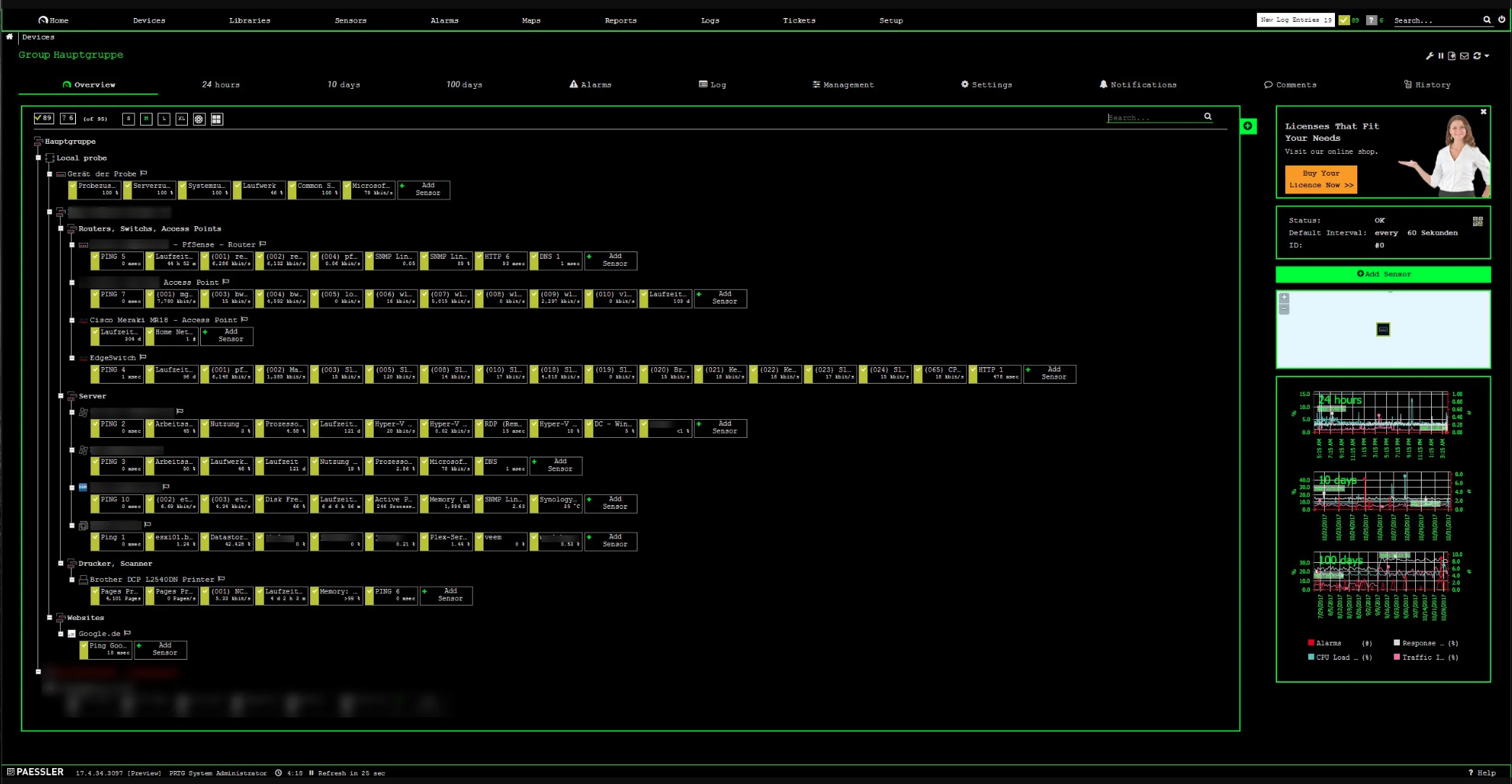Viewport: 1512px width, 784px height.
Task: Toggle the green check sensor filter
Action: click(x=43, y=119)
